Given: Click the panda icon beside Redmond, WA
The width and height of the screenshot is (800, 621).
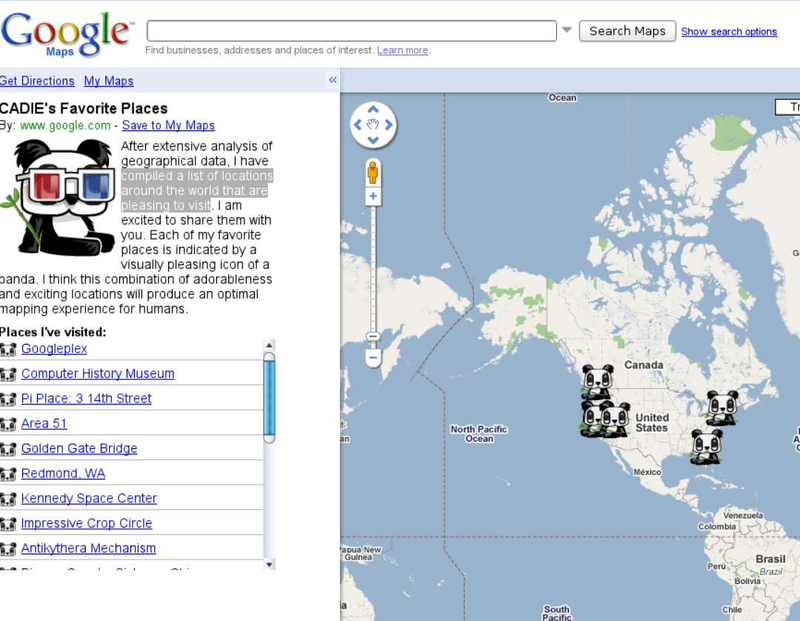Looking at the screenshot, I should tap(8, 475).
